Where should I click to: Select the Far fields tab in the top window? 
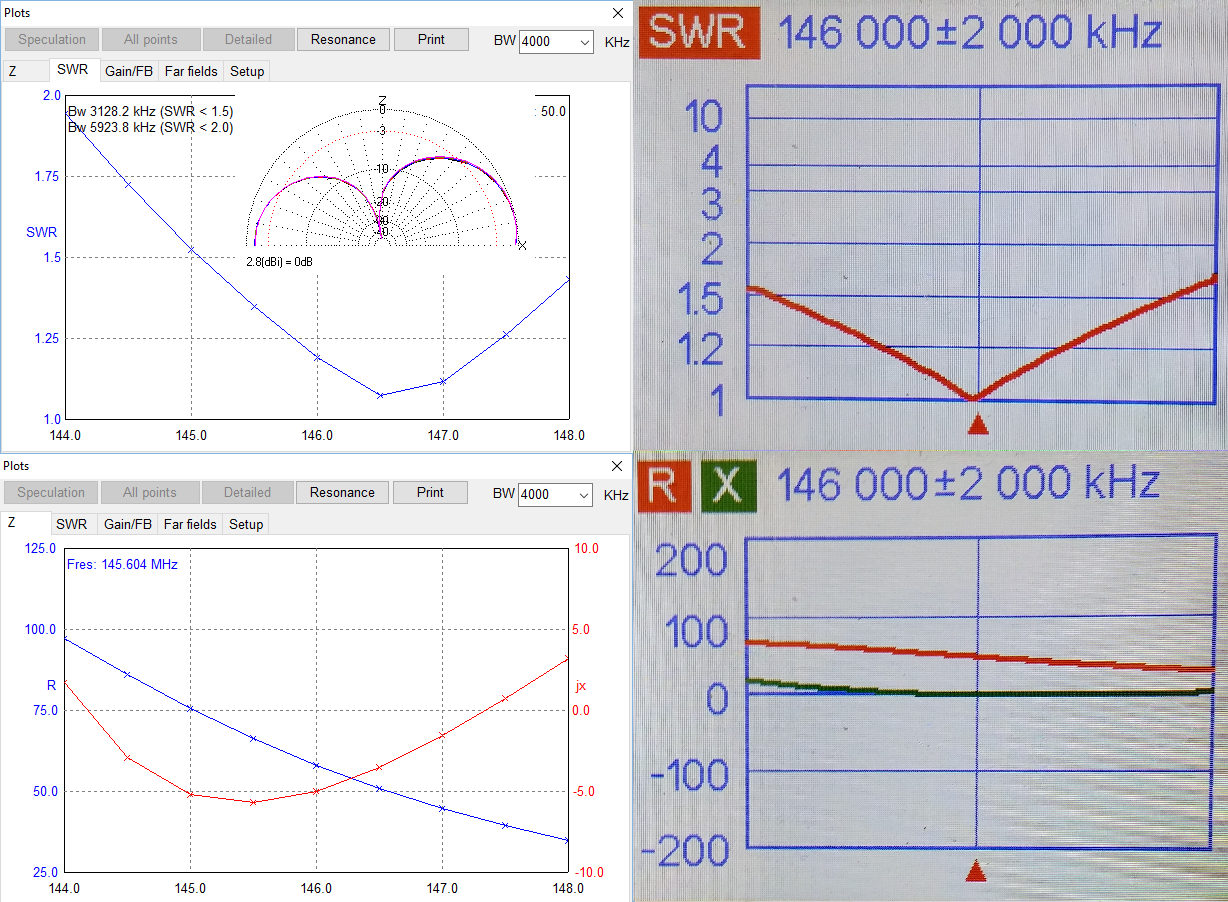pyautogui.click(x=190, y=71)
